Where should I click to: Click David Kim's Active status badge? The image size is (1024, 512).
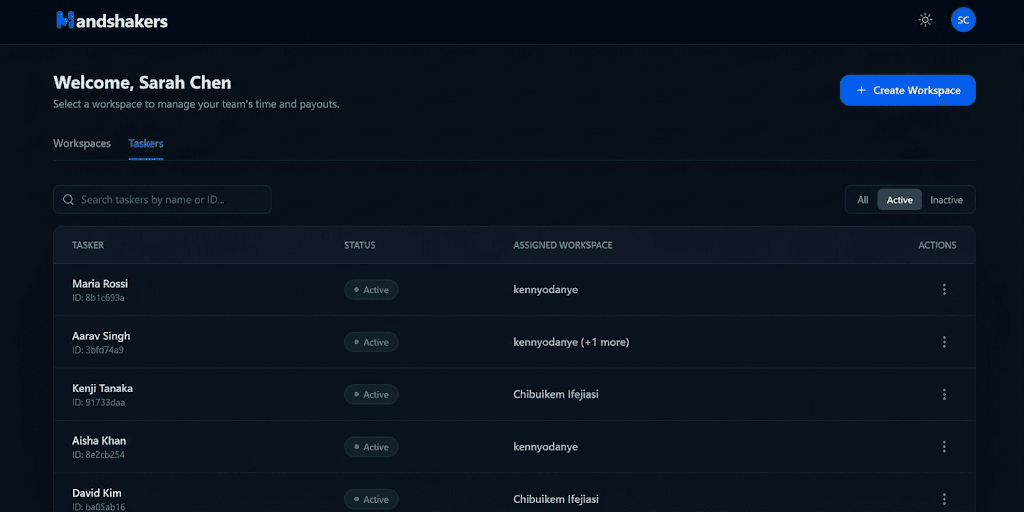(371, 499)
